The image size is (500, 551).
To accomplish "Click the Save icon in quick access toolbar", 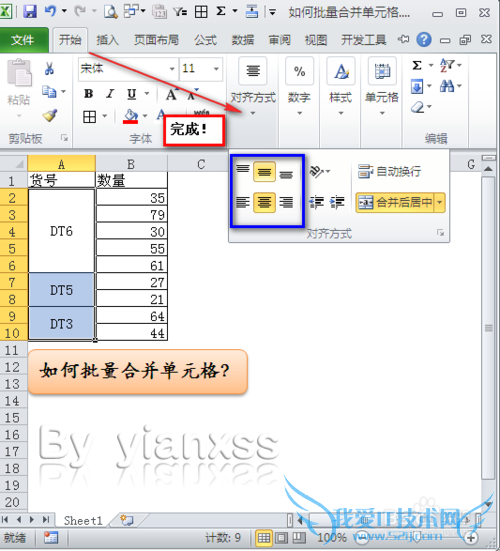I will [x=30, y=12].
